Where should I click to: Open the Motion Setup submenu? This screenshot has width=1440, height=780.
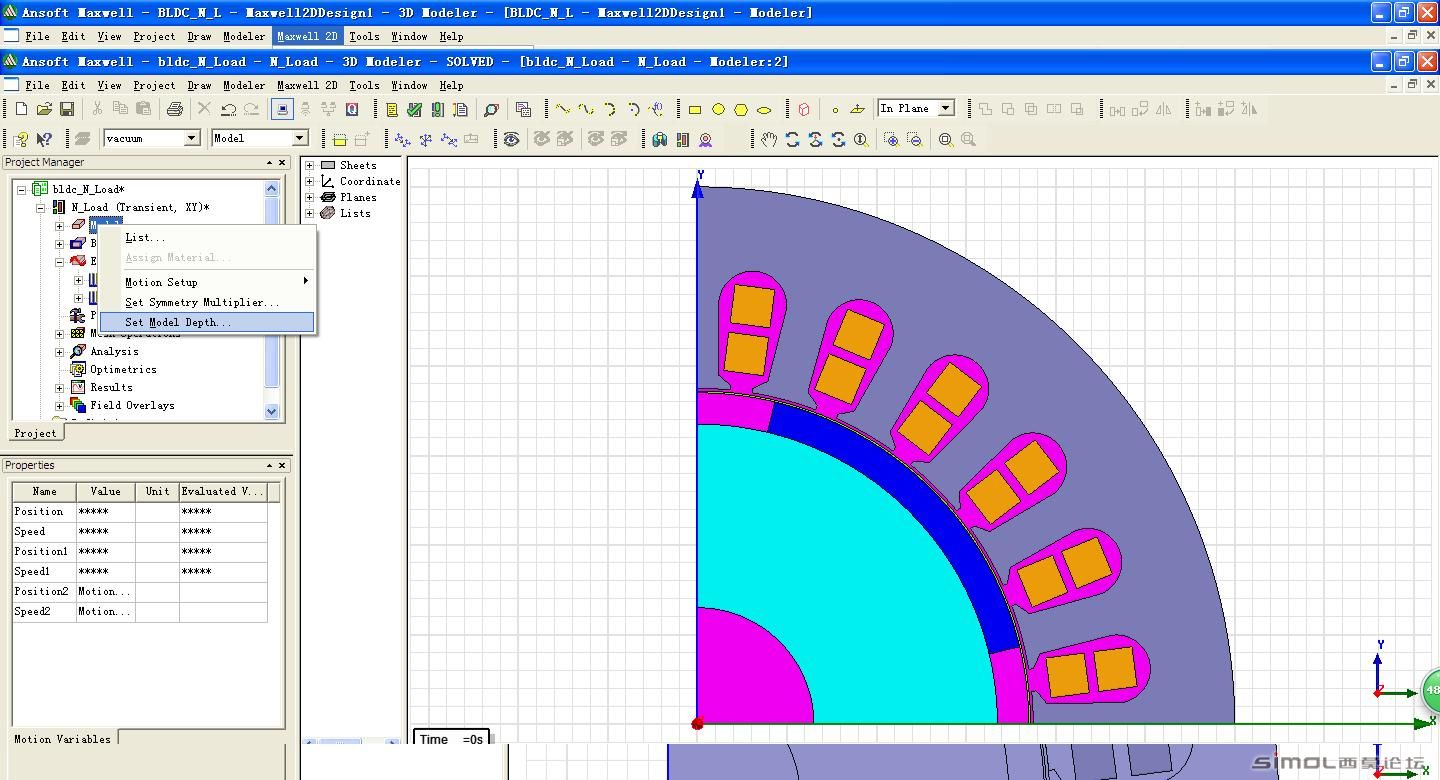(x=207, y=282)
